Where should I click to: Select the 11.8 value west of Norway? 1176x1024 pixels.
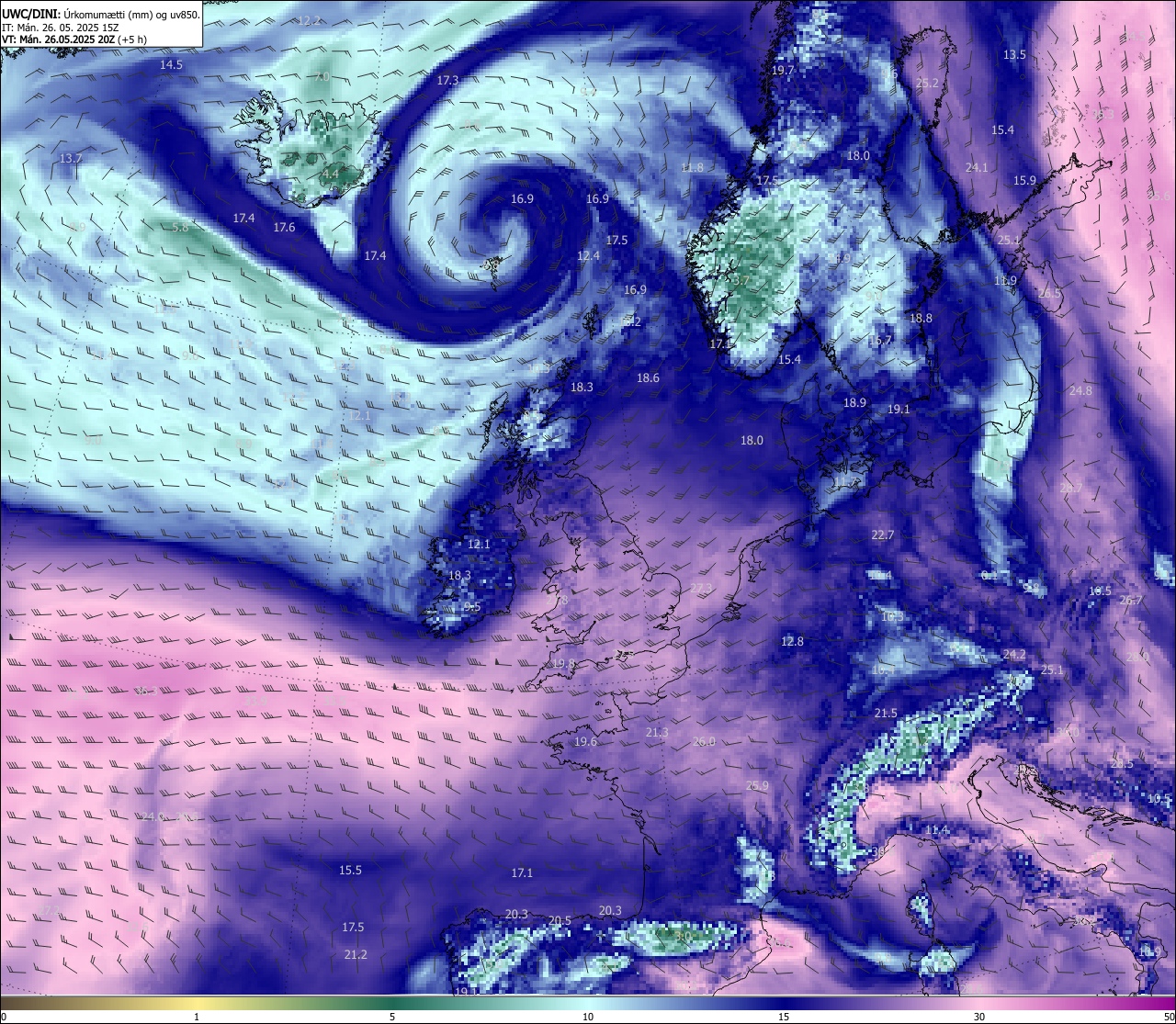coord(692,168)
